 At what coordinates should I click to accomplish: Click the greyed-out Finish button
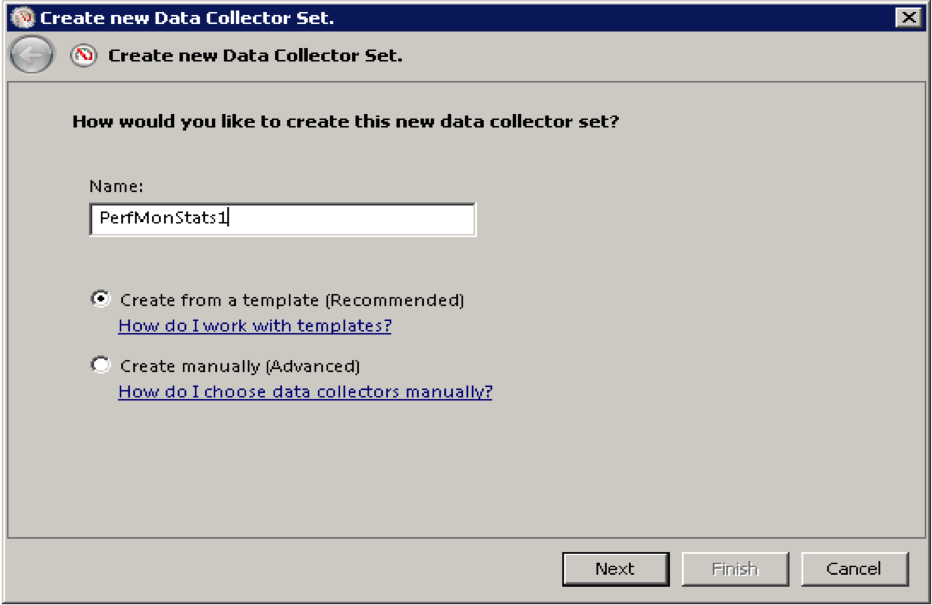coord(734,569)
